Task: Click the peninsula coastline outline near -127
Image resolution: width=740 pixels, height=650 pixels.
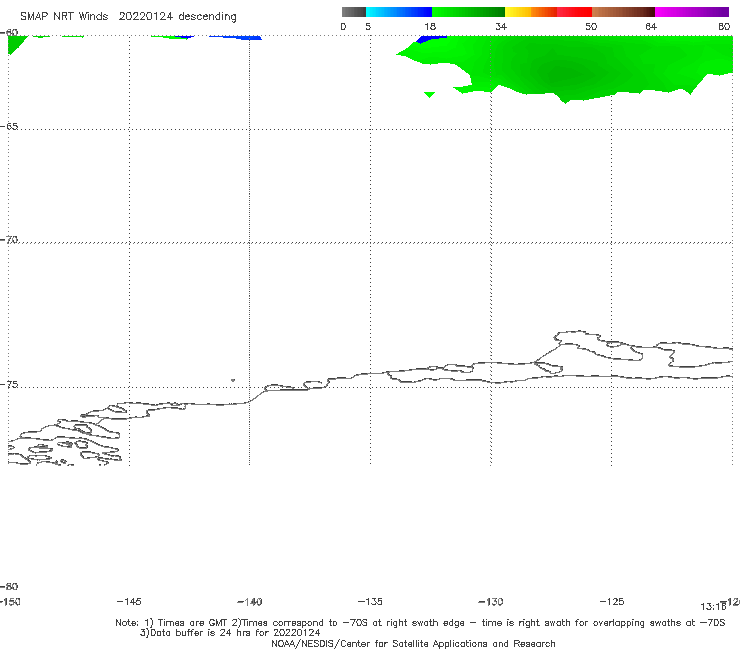Action: pyautogui.click(x=599, y=346)
